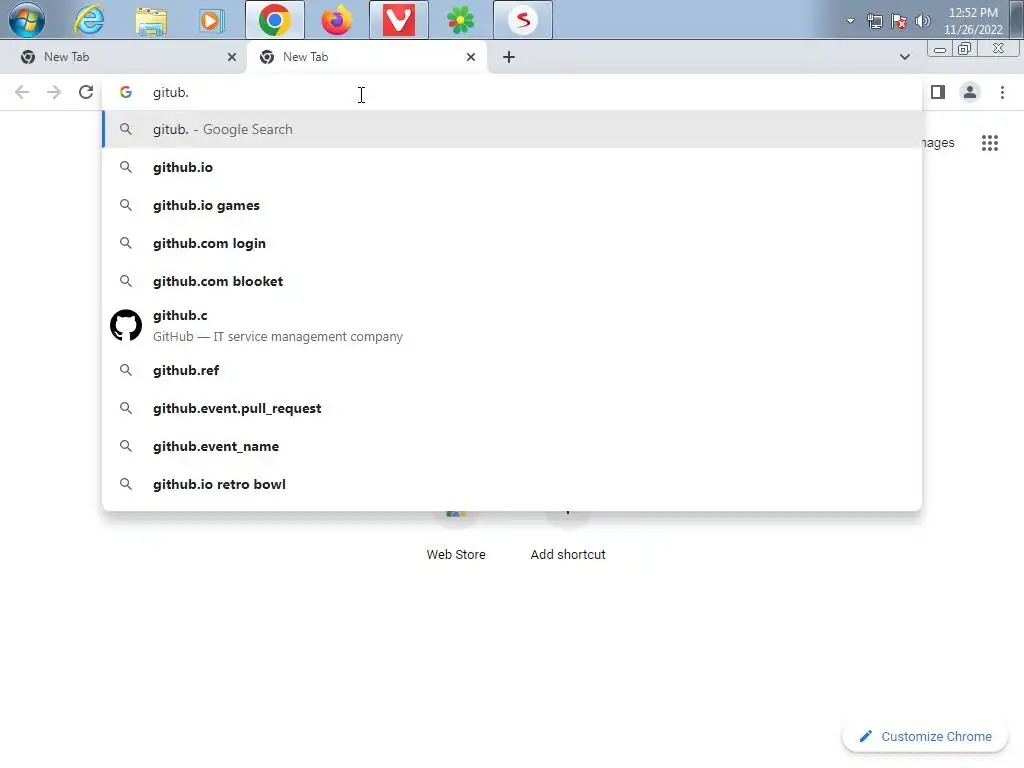Go forward to the next page
Viewport: 1024px width, 768px height.
coord(54,92)
